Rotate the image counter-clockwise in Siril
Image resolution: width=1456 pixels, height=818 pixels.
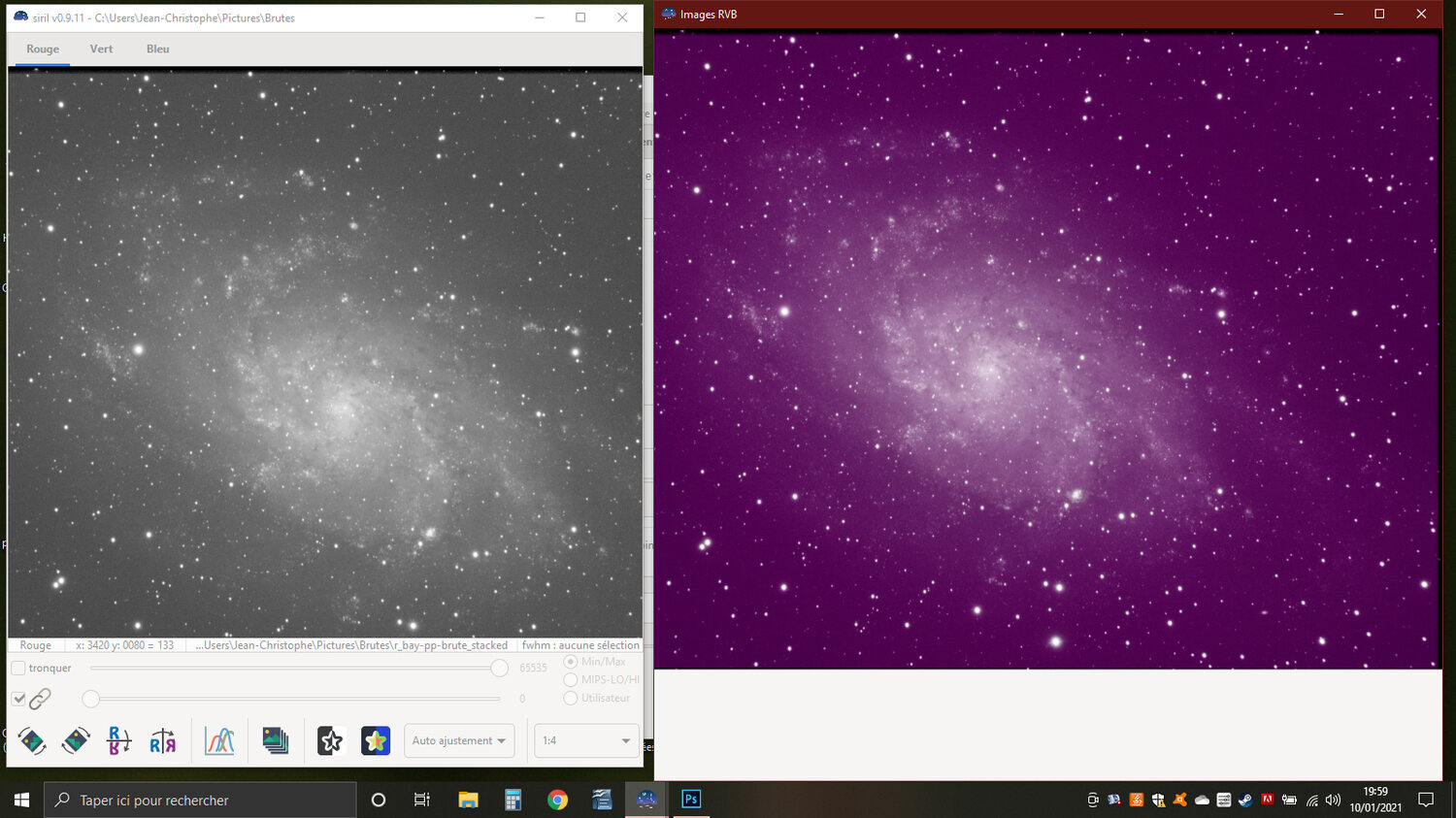[x=32, y=741]
